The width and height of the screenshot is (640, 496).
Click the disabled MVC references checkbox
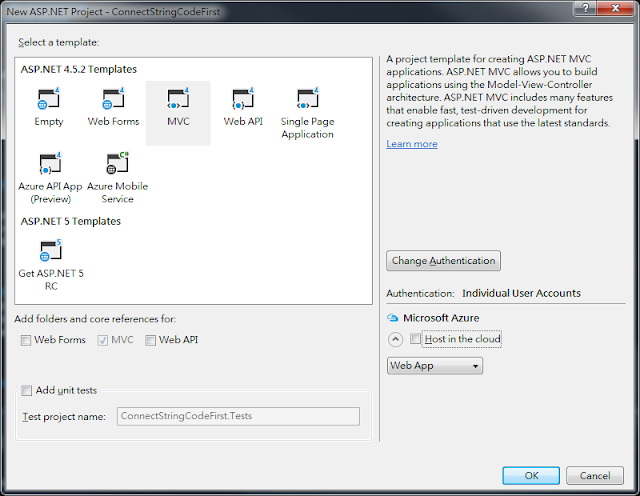(x=102, y=340)
